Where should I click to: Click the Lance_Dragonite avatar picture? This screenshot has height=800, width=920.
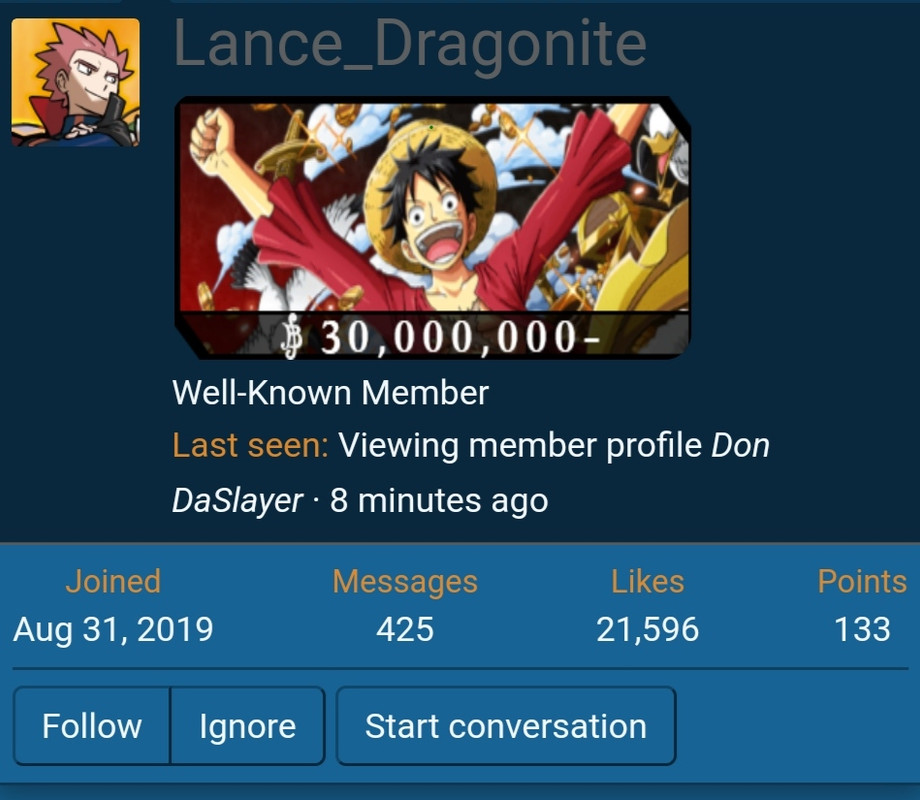point(76,82)
